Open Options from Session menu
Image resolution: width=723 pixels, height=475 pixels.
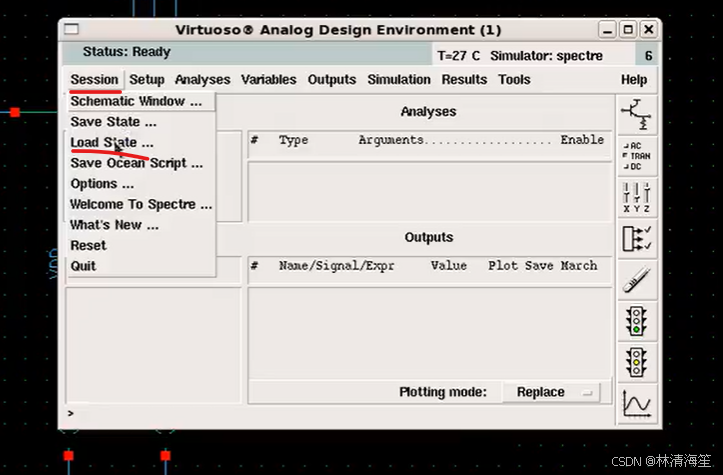141,184
